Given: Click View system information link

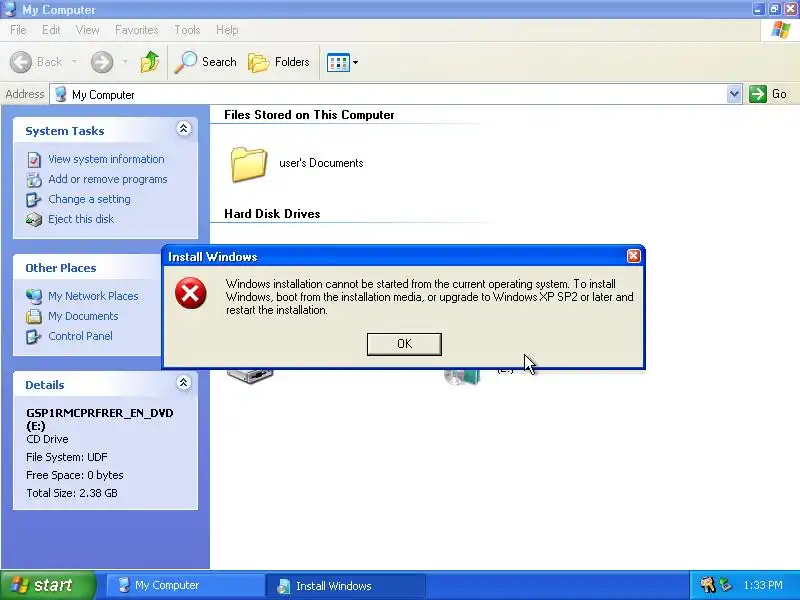Looking at the screenshot, I should click(x=106, y=159).
